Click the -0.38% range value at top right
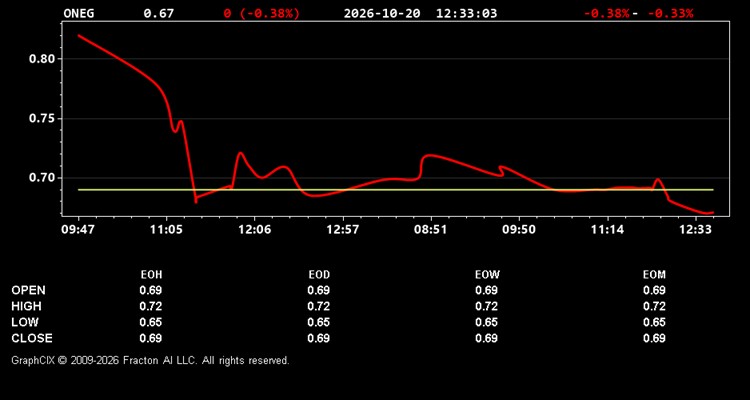 pos(607,13)
